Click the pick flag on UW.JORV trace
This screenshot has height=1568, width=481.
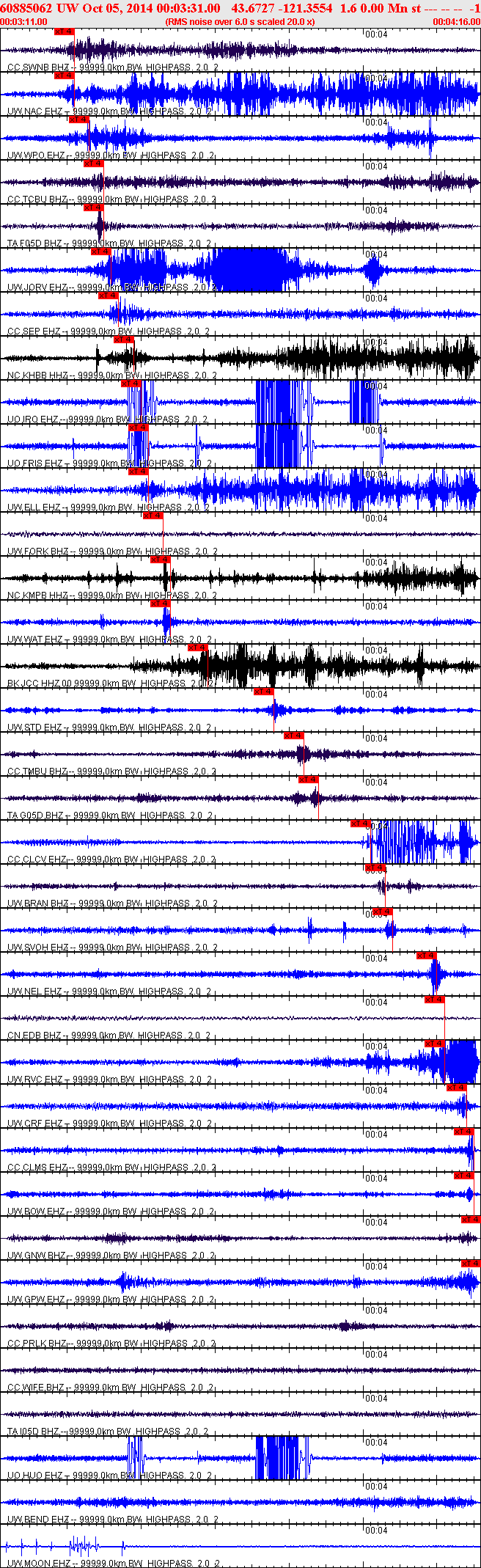pyautogui.click(x=101, y=252)
